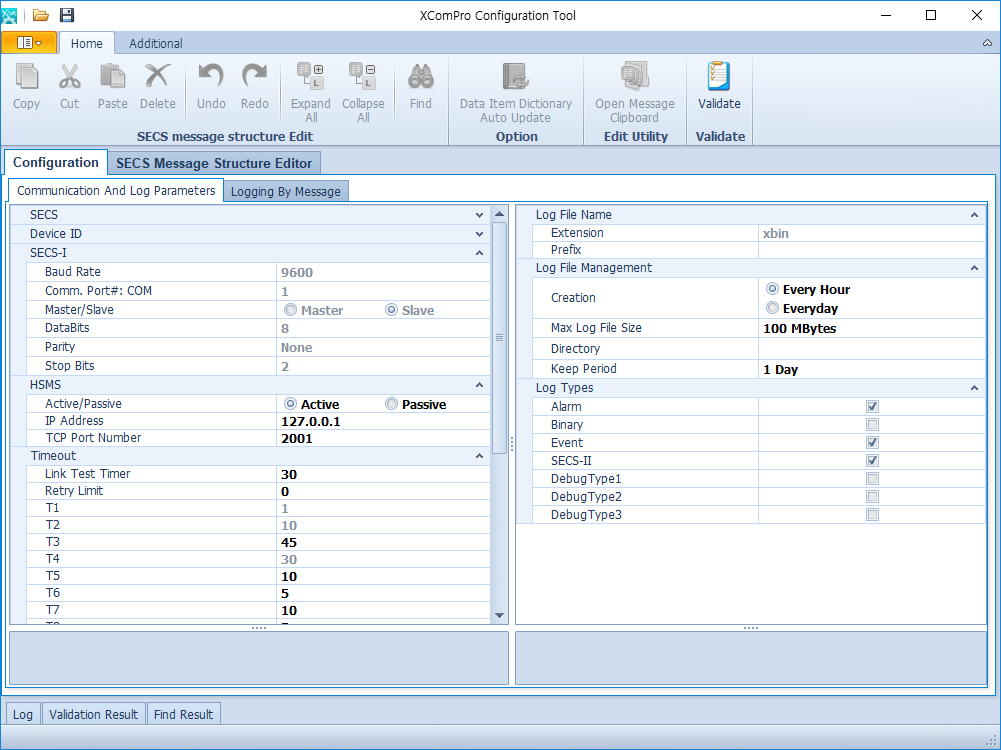
Task: Click the left panel vertical scrollbar thumb
Action: tap(499, 338)
